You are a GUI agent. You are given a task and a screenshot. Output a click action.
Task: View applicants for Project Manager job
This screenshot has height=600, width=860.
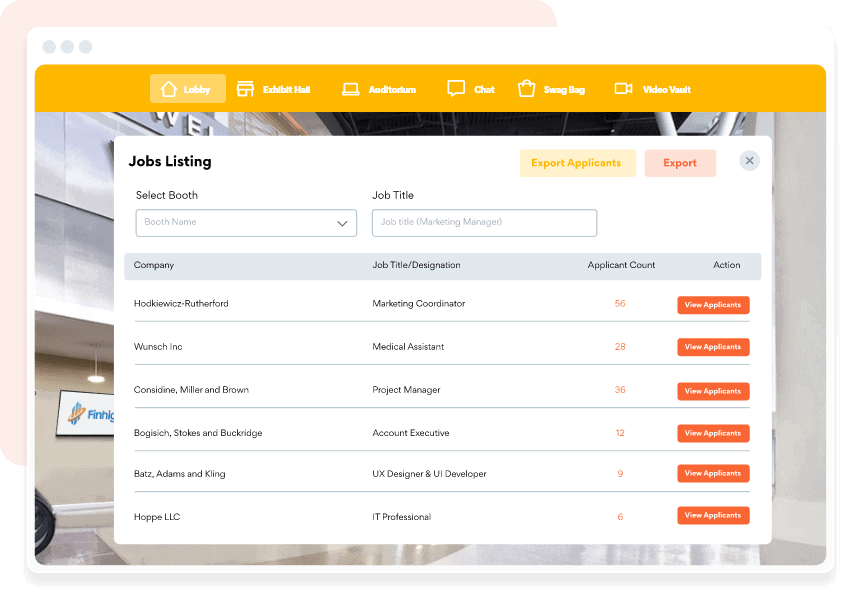pos(712,391)
